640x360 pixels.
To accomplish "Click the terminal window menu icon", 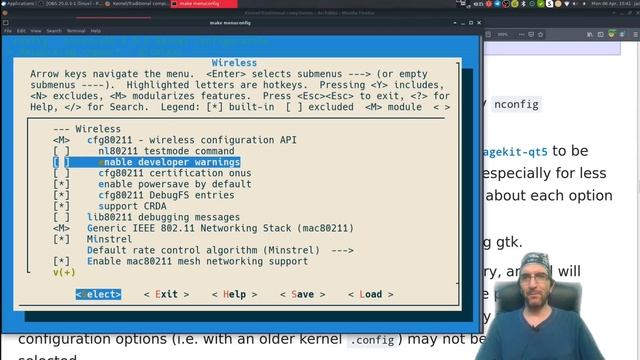I will (x=6, y=23).
